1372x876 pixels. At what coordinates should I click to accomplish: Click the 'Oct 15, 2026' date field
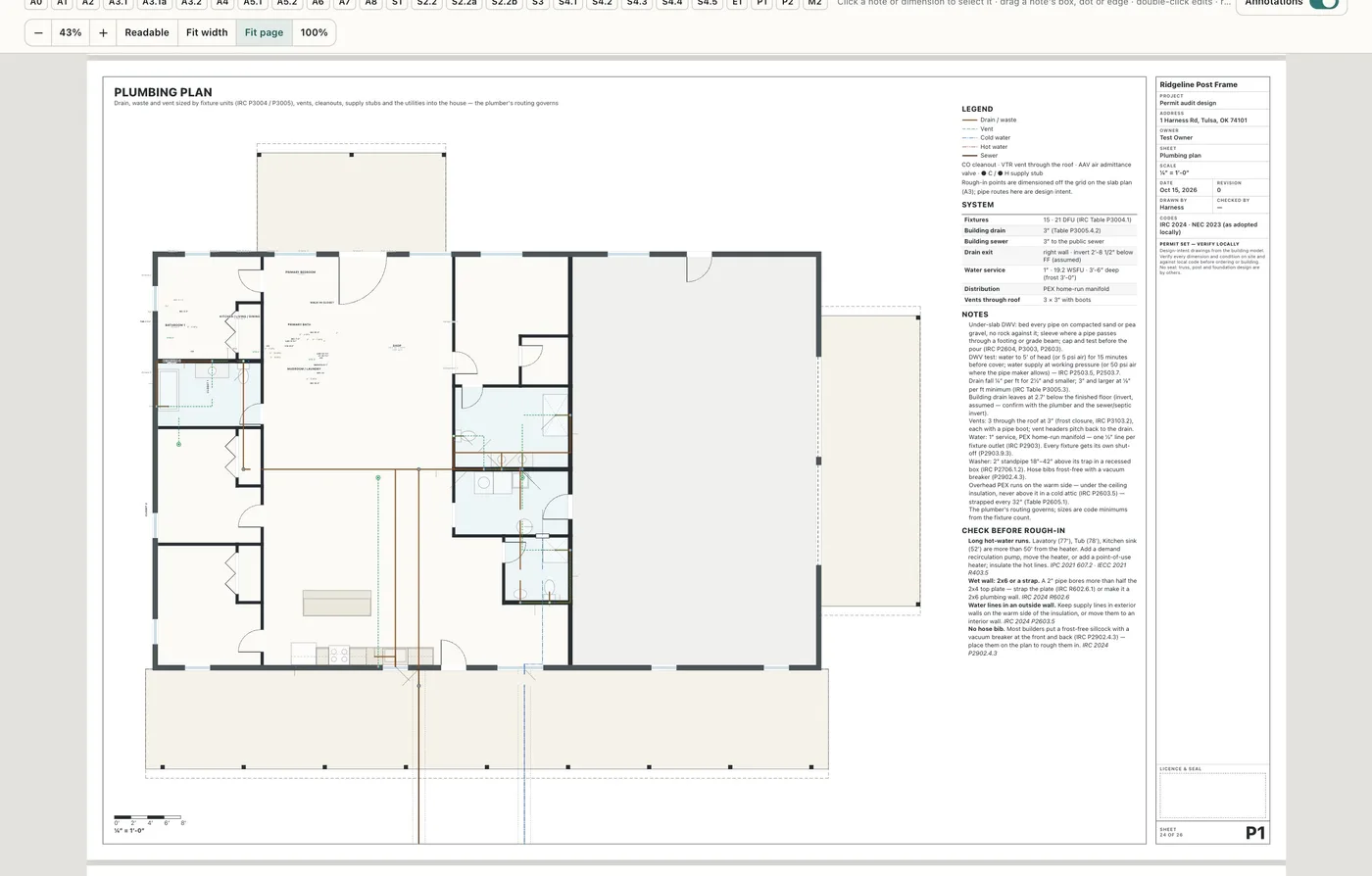[1178, 190]
